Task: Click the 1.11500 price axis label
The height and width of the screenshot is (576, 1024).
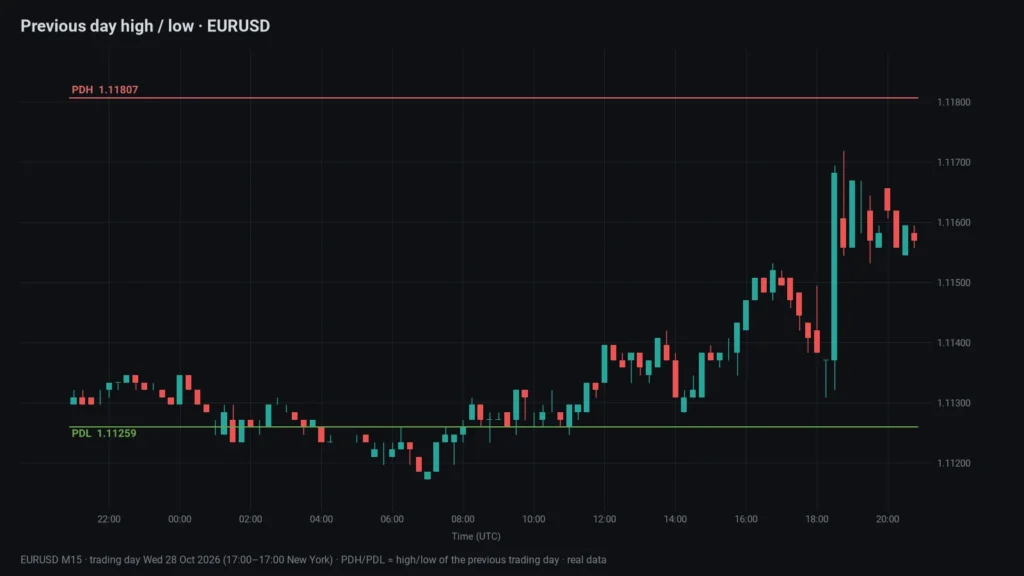Action: coord(953,283)
